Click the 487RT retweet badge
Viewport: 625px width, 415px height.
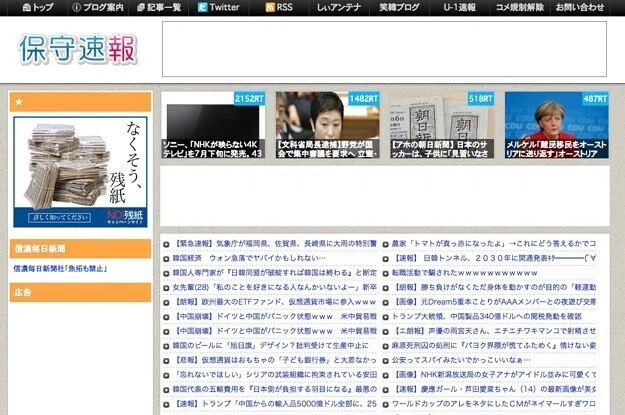[596, 98]
